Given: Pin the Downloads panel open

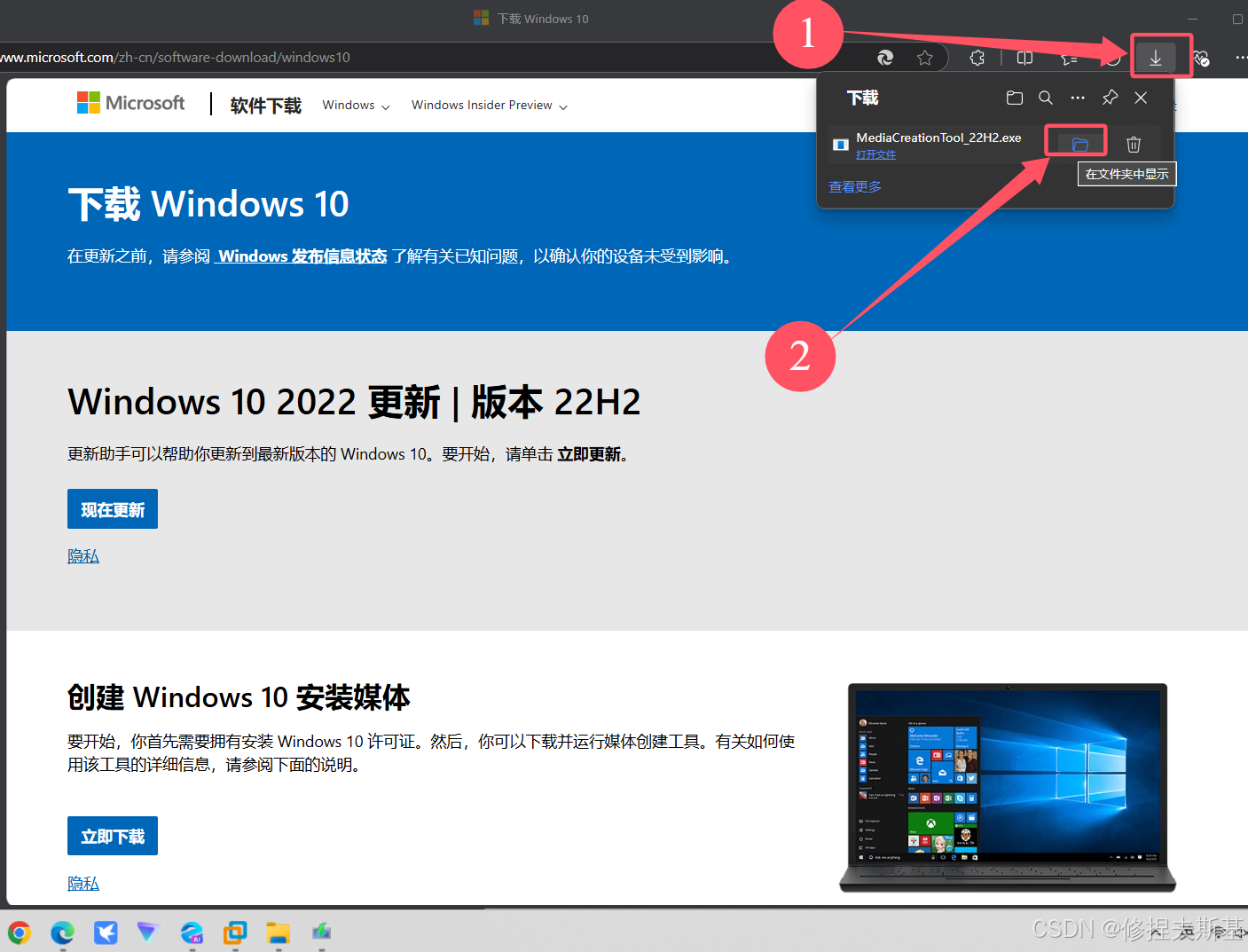Looking at the screenshot, I should pos(1110,98).
